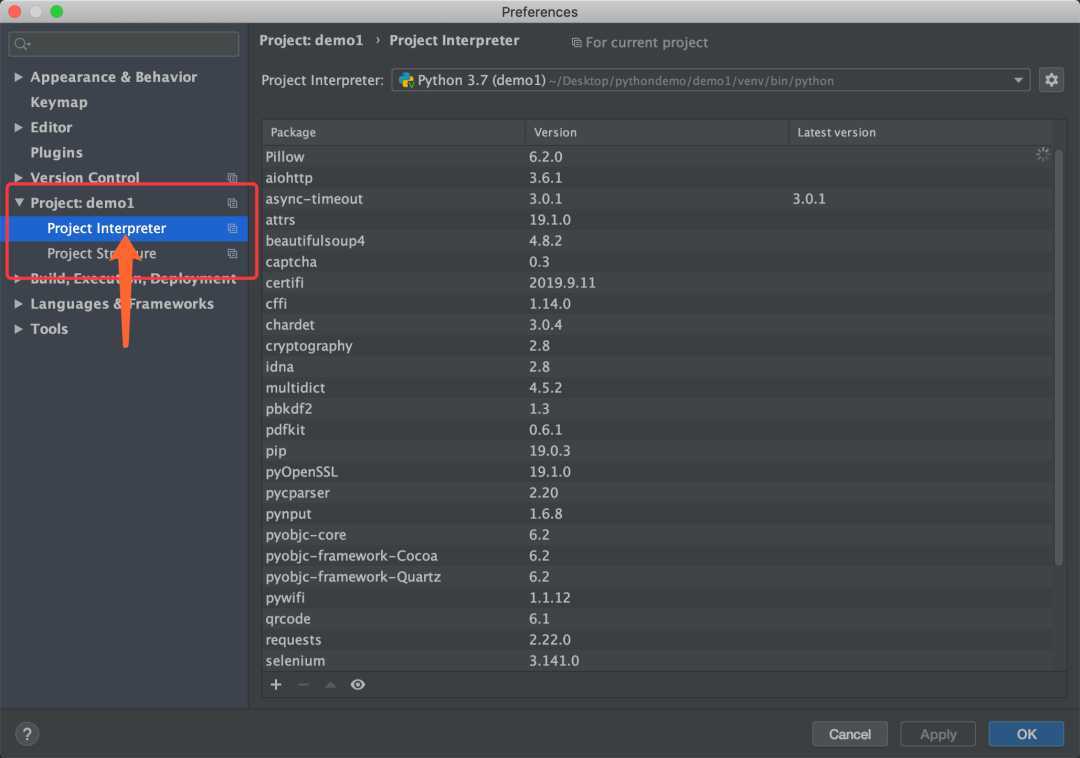Select the pdfkit package row
Screen dimensions: 1080x758
click(x=657, y=430)
